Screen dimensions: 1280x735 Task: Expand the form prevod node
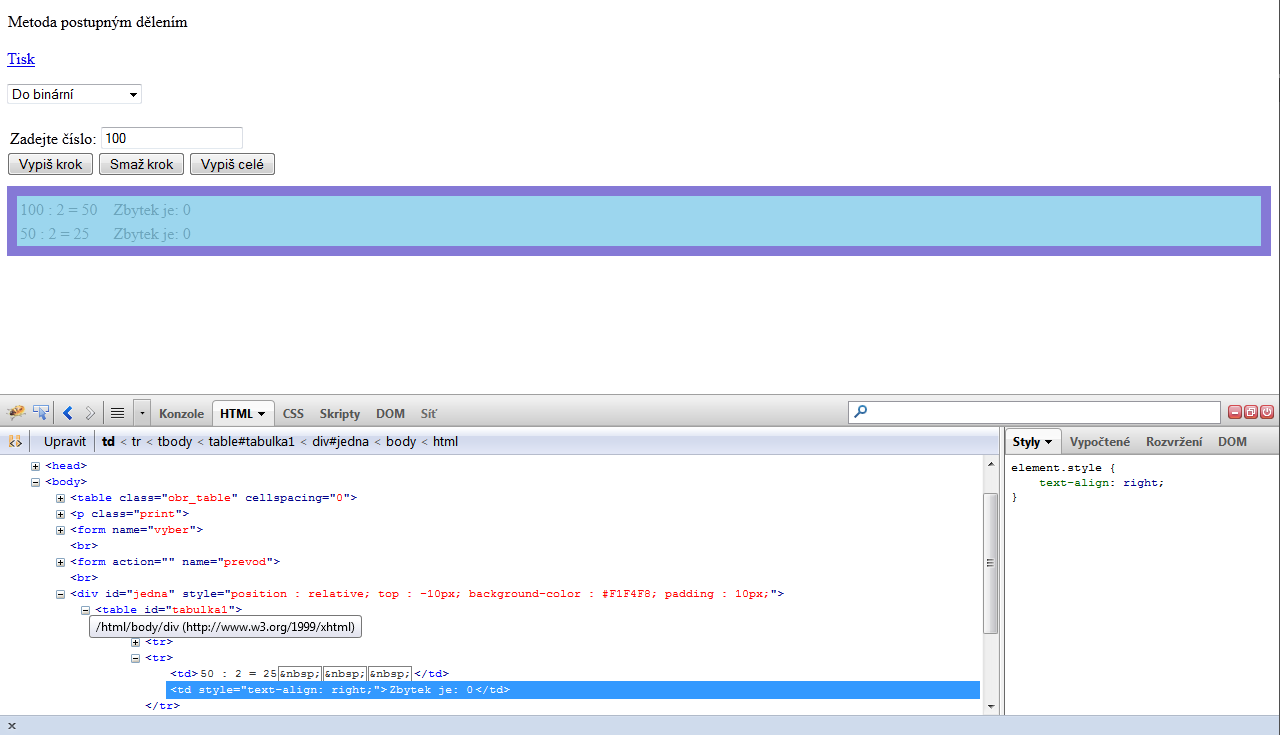(x=61, y=562)
